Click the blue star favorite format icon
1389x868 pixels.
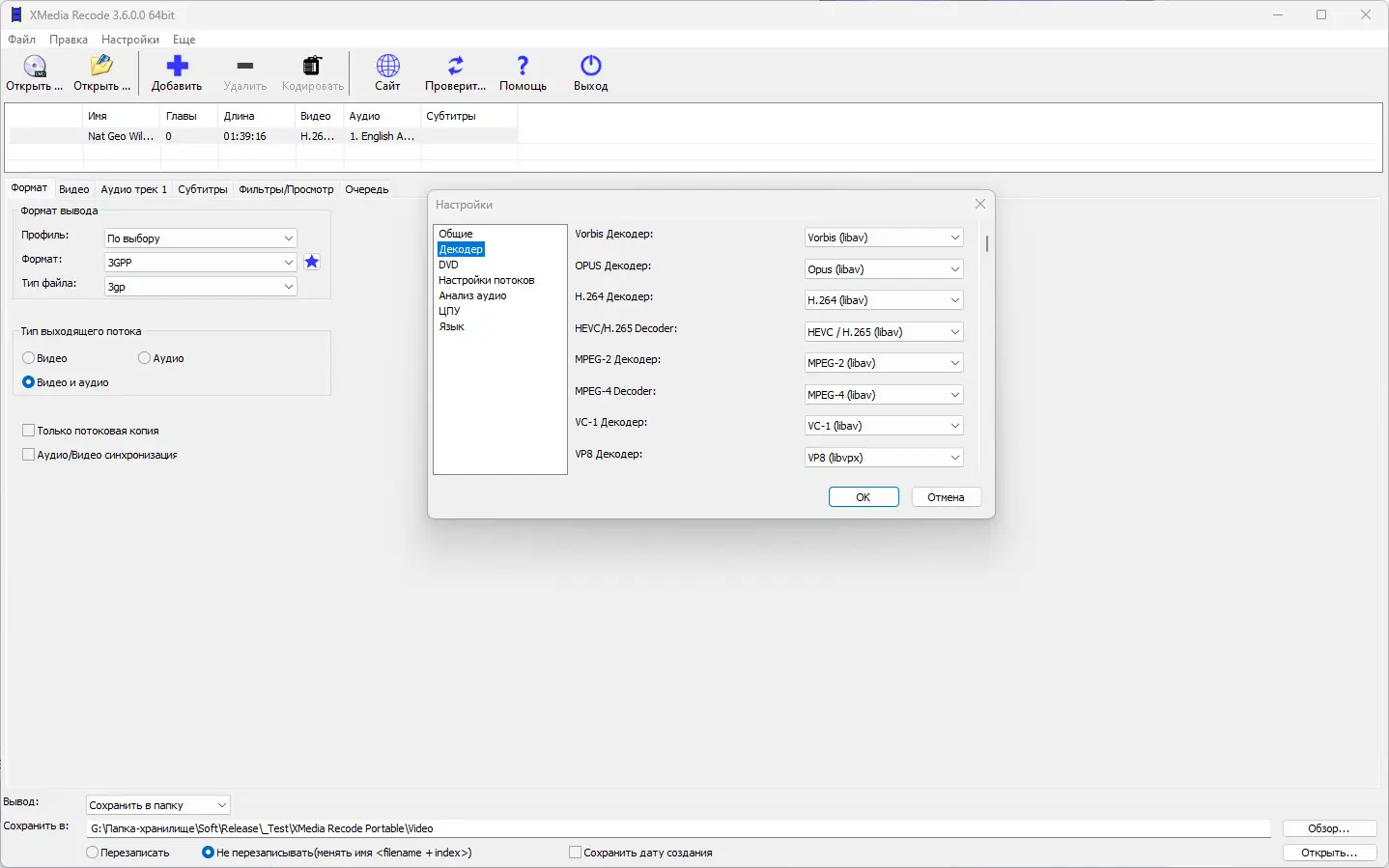pyautogui.click(x=312, y=262)
